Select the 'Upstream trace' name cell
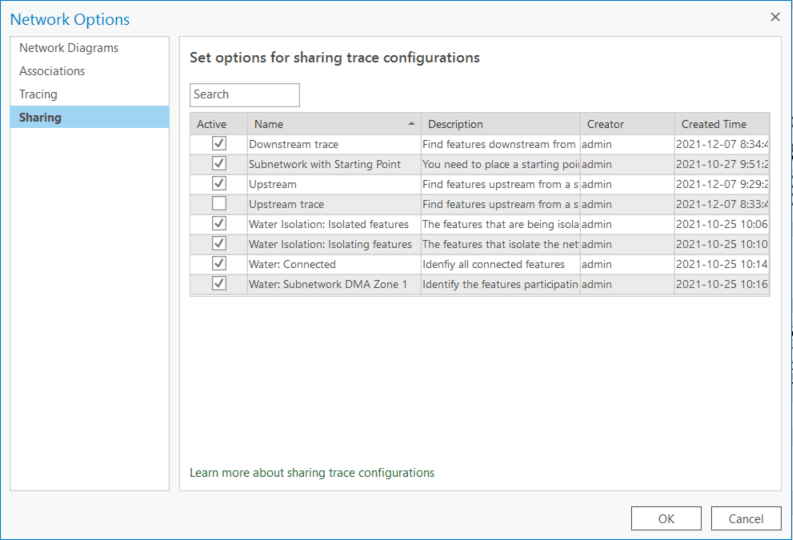793x540 pixels. click(x=334, y=204)
